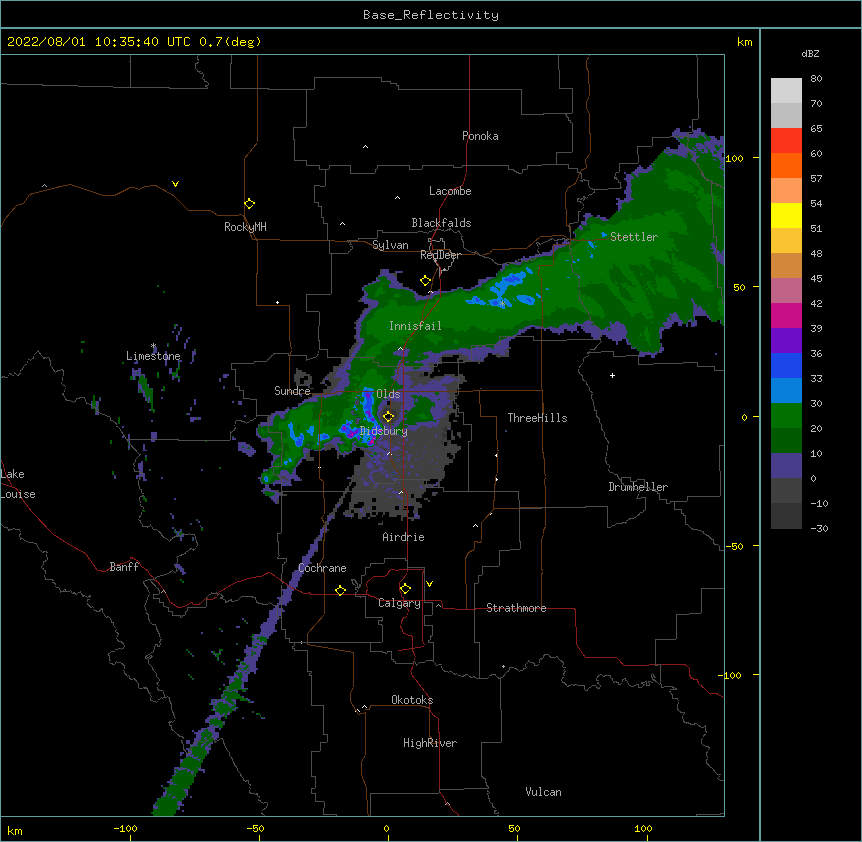Click the magenta 42-39 dBZ legend swatch
862x842 pixels.
(786, 315)
